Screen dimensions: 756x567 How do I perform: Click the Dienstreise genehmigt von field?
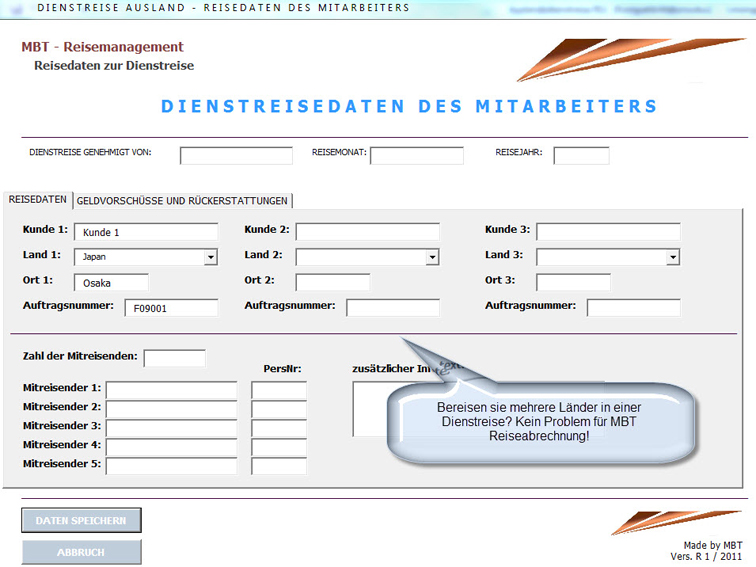pos(236,155)
